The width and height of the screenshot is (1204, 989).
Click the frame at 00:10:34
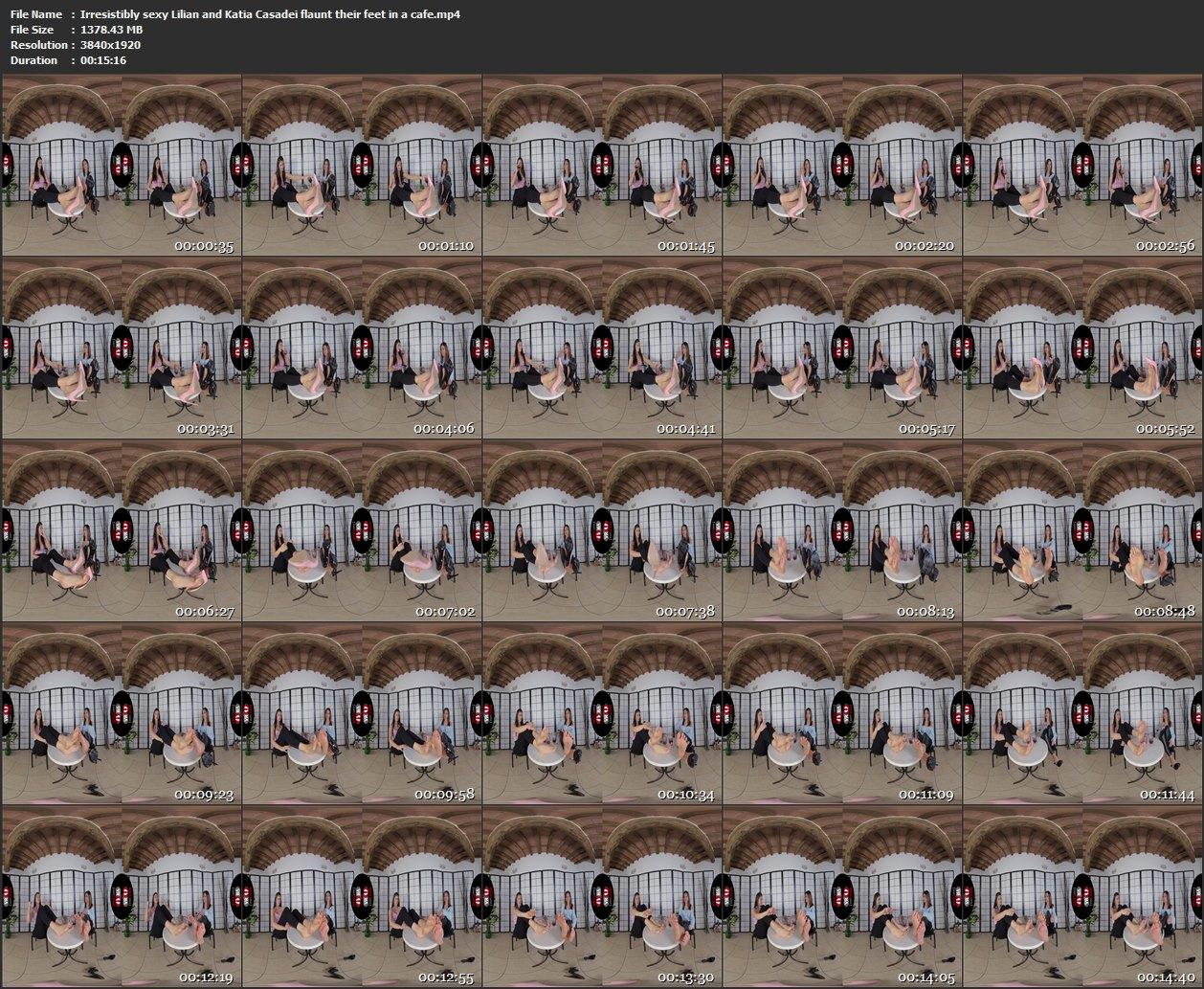click(602, 714)
